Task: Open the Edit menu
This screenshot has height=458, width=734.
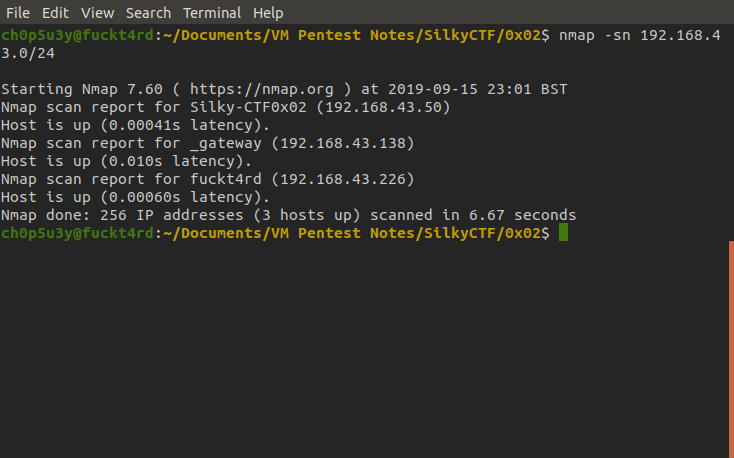Action: [x=55, y=13]
